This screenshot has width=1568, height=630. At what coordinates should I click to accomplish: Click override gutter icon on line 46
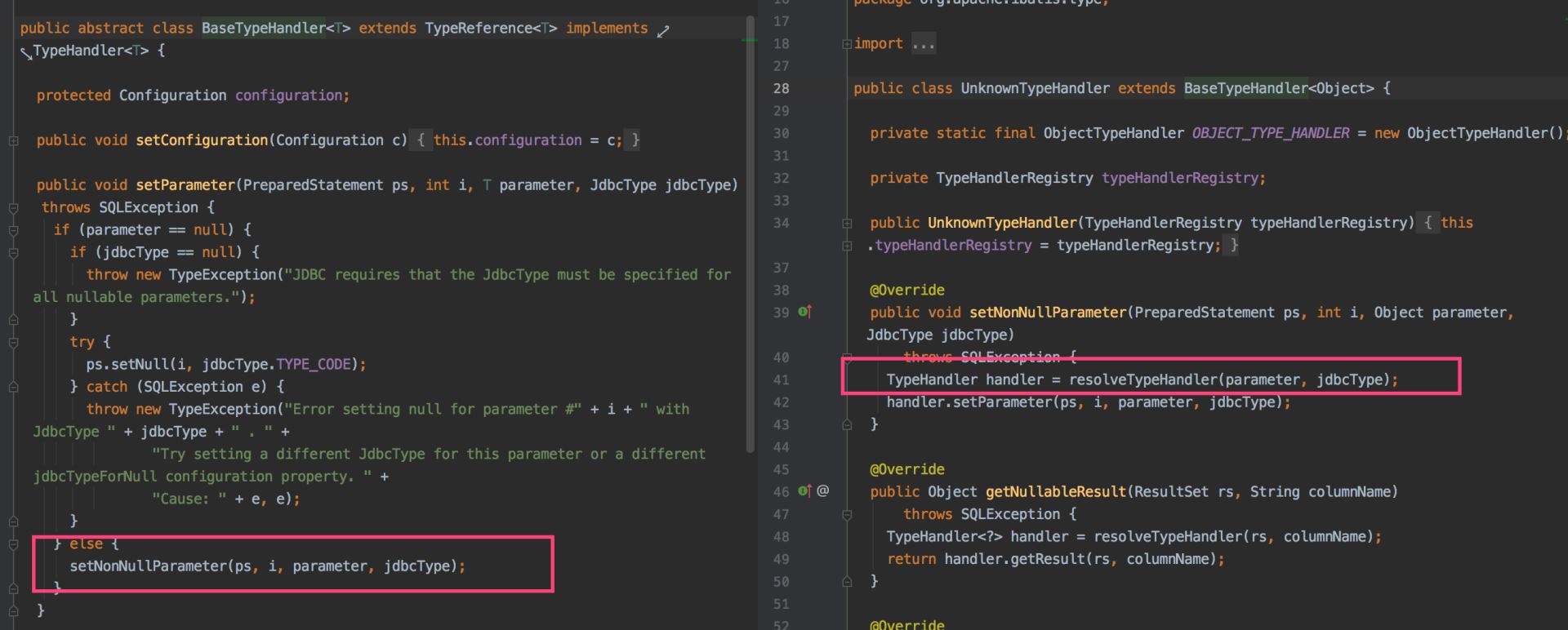coord(804,491)
